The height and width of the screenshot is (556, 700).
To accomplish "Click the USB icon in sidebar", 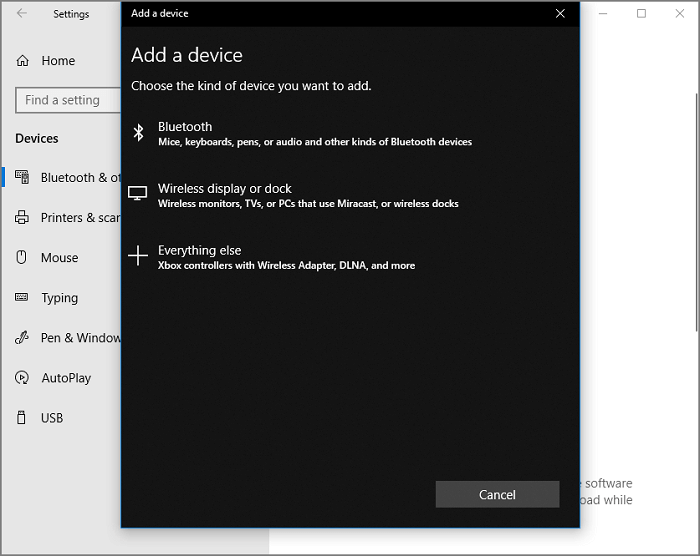I will 22,418.
